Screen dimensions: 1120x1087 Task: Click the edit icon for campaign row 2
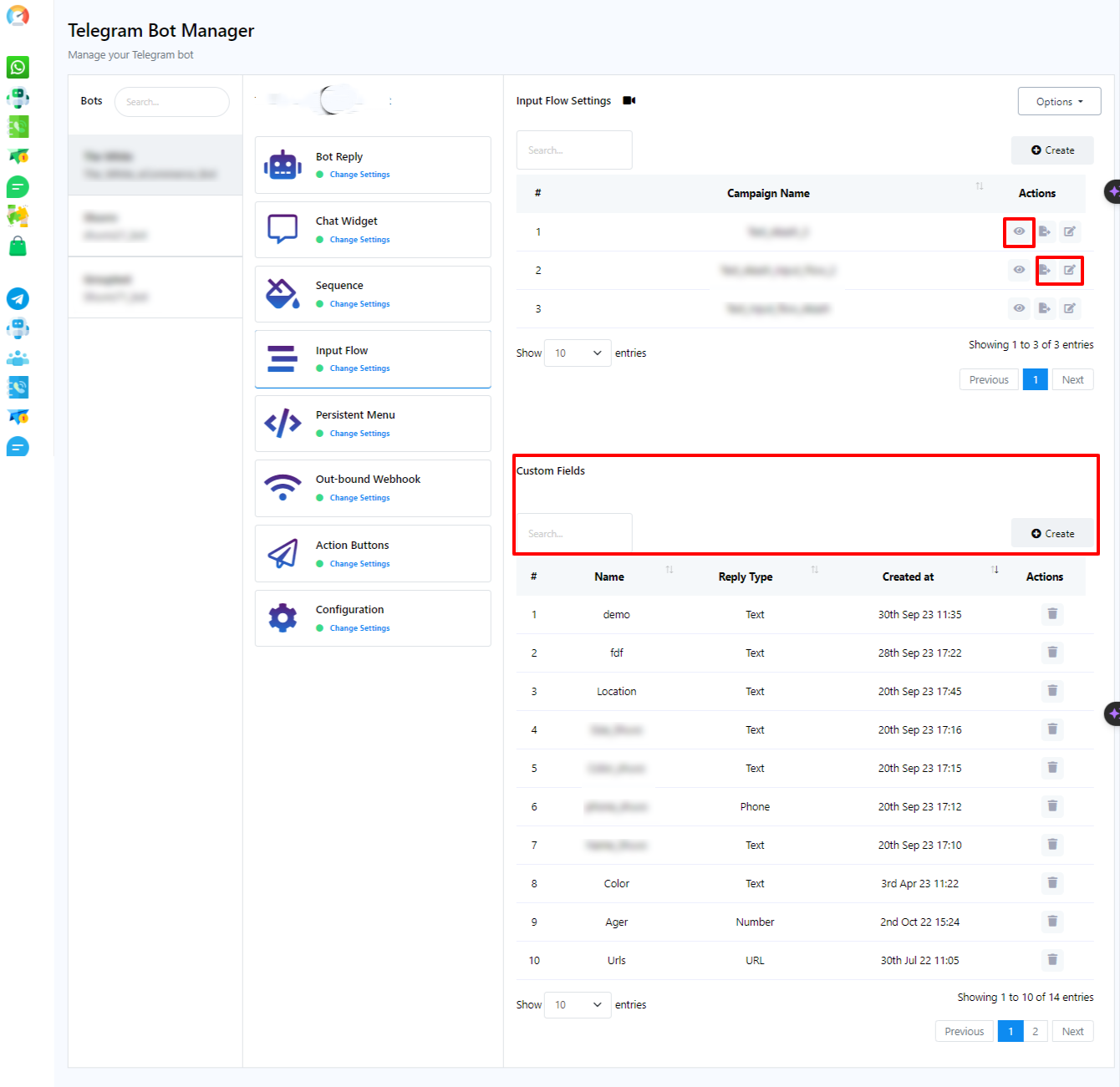coord(1069,270)
